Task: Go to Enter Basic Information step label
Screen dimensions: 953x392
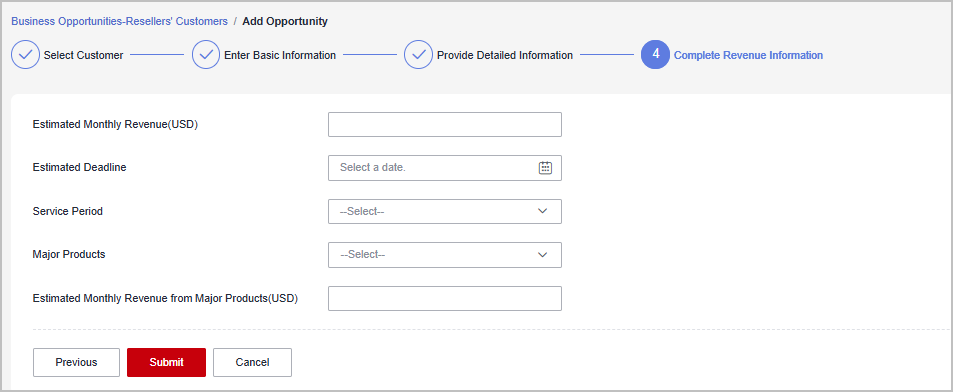Action: click(x=280, y=55)
